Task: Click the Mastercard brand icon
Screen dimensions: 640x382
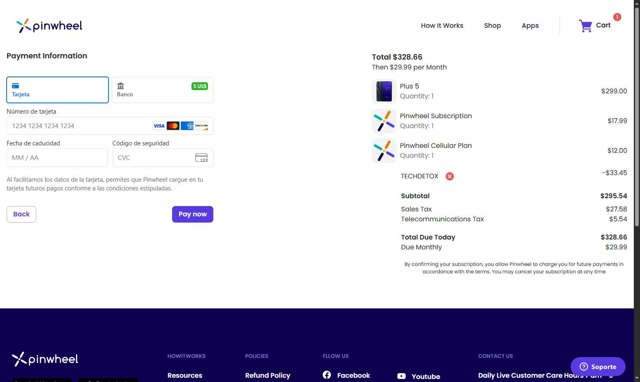Action: click(x=173, y=126)
